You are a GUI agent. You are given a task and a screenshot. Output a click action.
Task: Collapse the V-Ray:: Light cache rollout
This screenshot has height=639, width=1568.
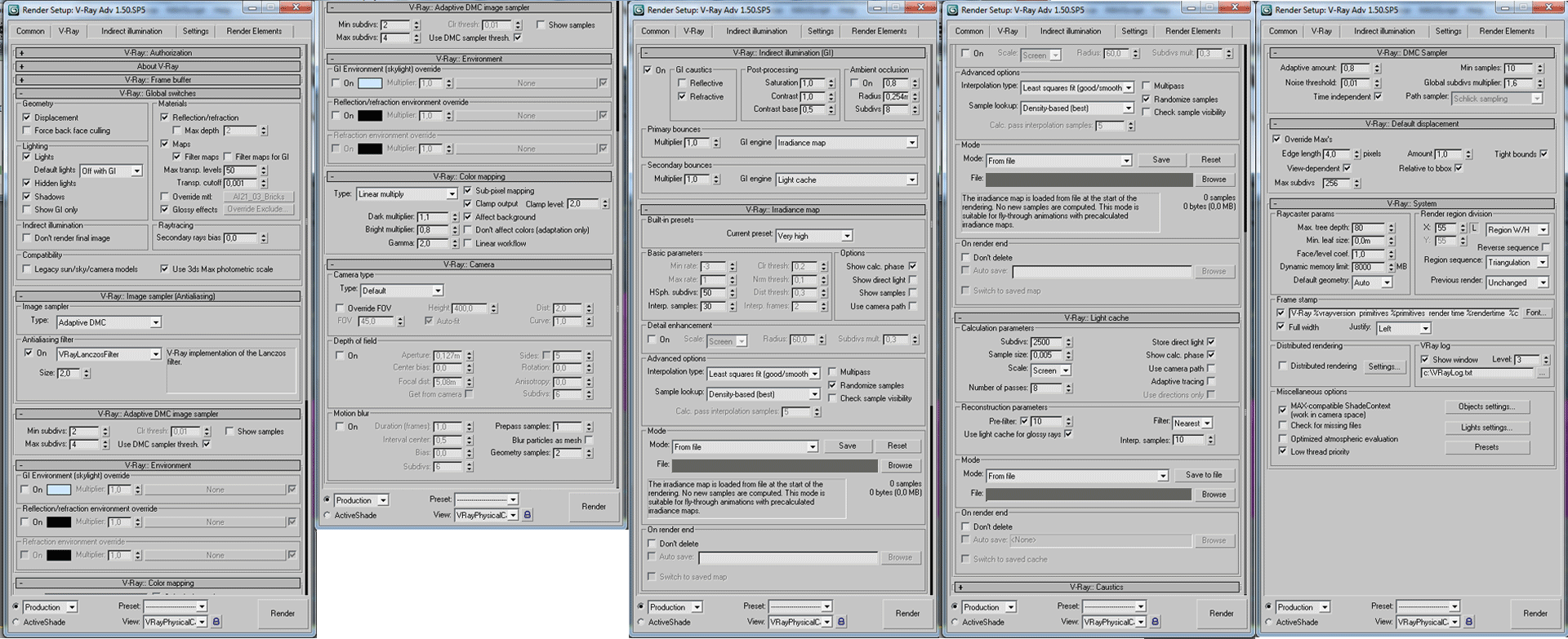point(1098,317)
